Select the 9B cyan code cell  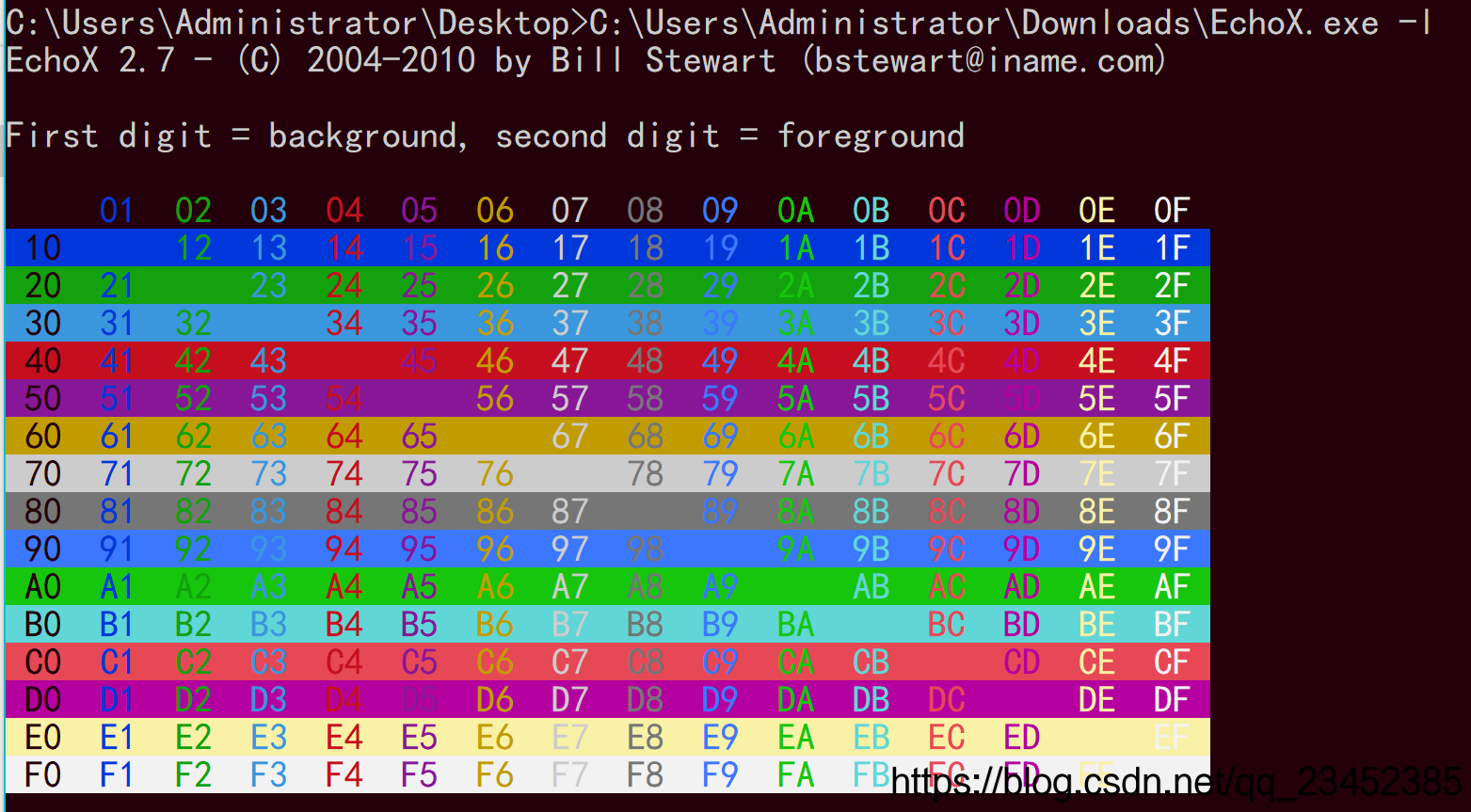click(x=870, y=549)
